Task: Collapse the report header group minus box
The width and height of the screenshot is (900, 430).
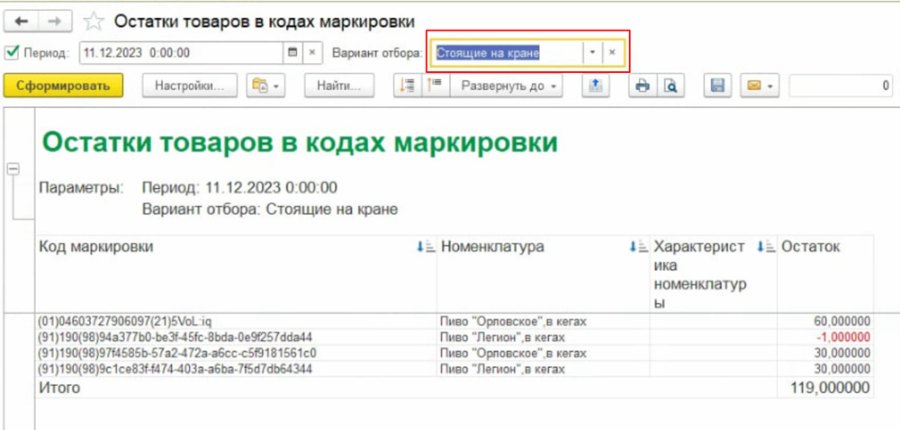Action: click(x=13, y=168)
